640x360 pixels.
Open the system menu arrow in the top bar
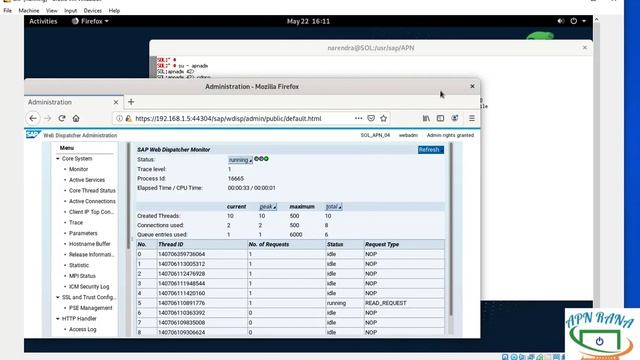coord(584,21)
